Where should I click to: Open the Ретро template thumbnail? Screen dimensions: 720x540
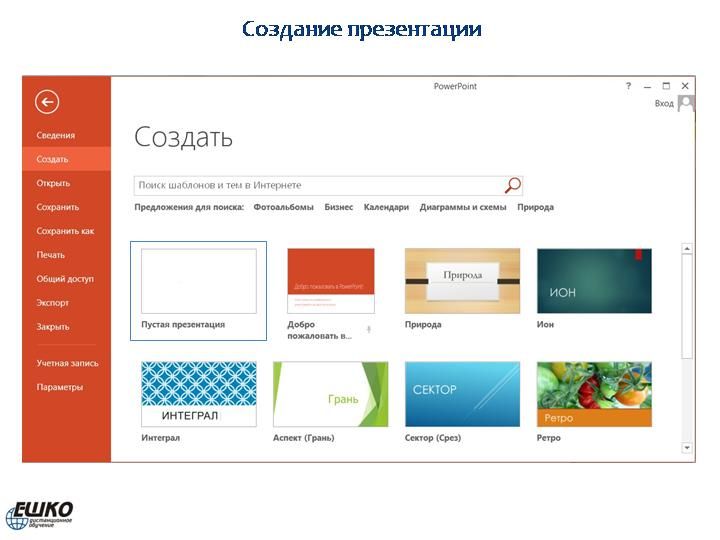point(594,394)
